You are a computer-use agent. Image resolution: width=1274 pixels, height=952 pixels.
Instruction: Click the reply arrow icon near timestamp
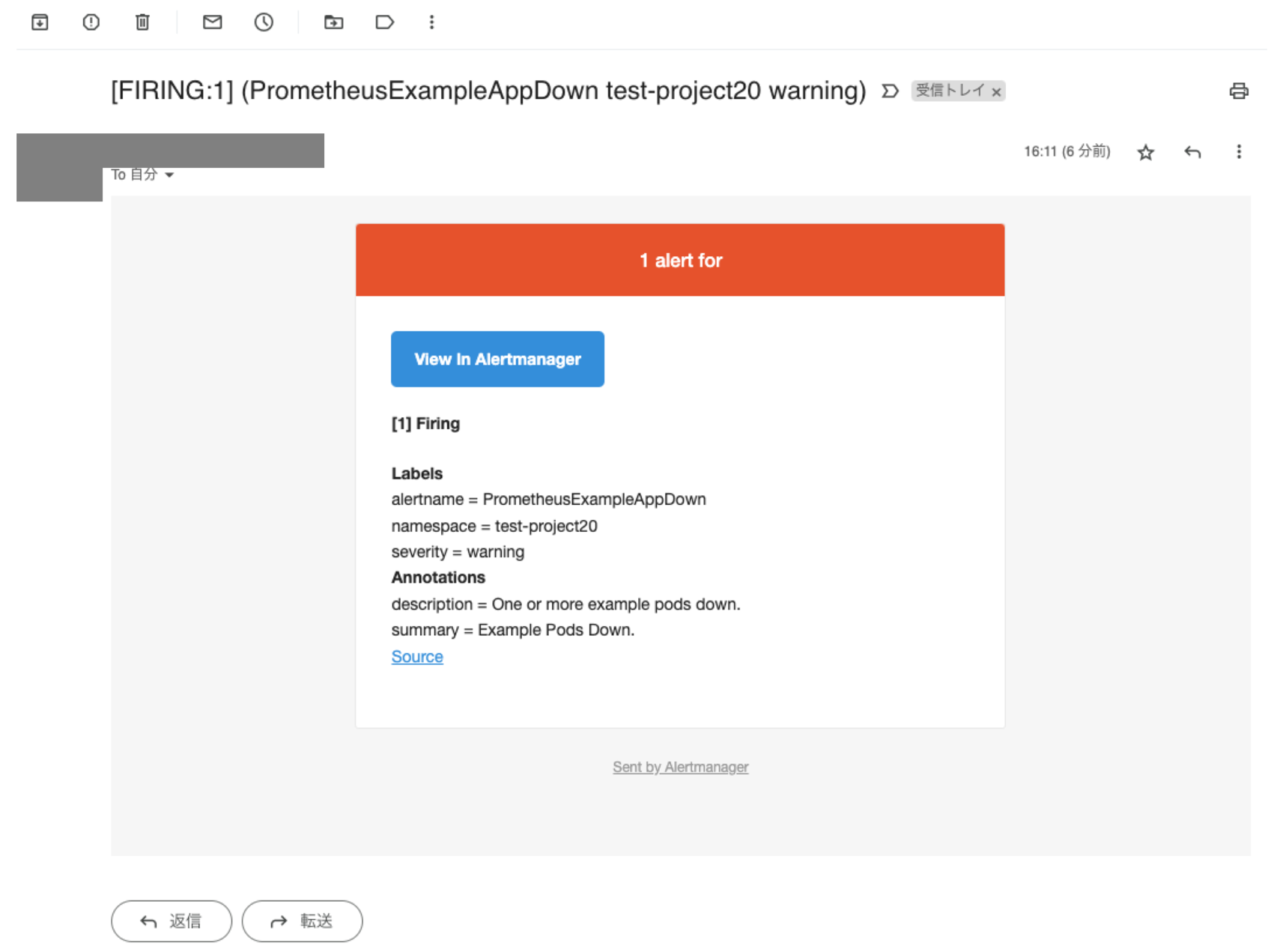point(1192,153)
